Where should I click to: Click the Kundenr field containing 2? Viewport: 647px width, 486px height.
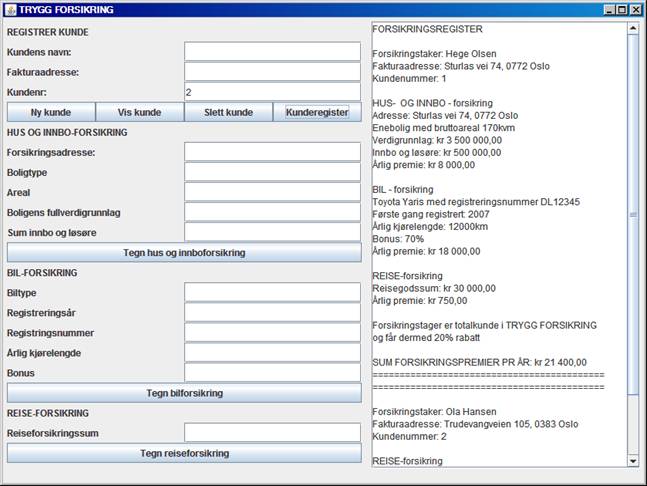(272, 92)
